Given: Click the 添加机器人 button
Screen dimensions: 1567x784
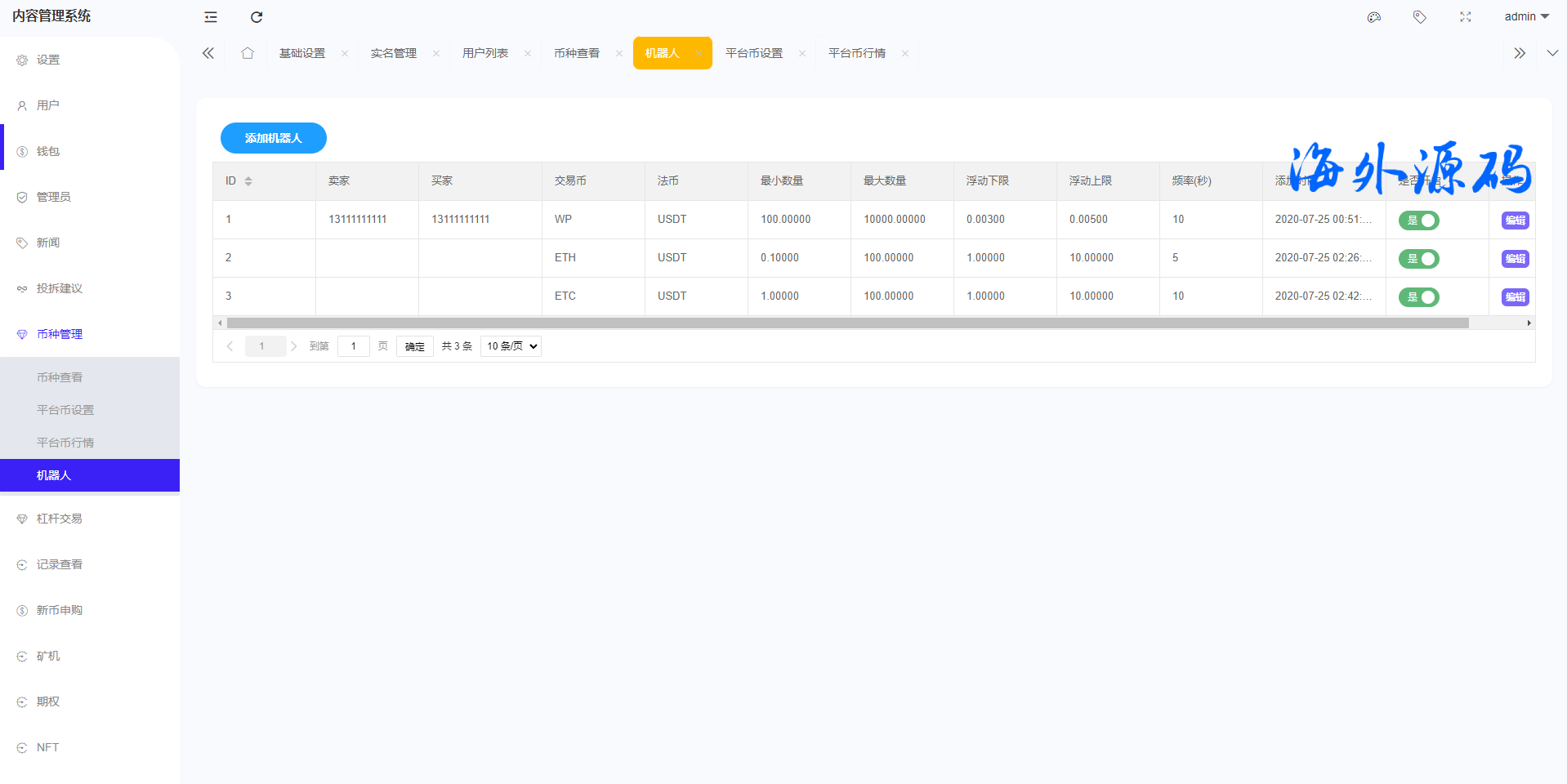Looking at the screenshot, I should tap(274, 138).
